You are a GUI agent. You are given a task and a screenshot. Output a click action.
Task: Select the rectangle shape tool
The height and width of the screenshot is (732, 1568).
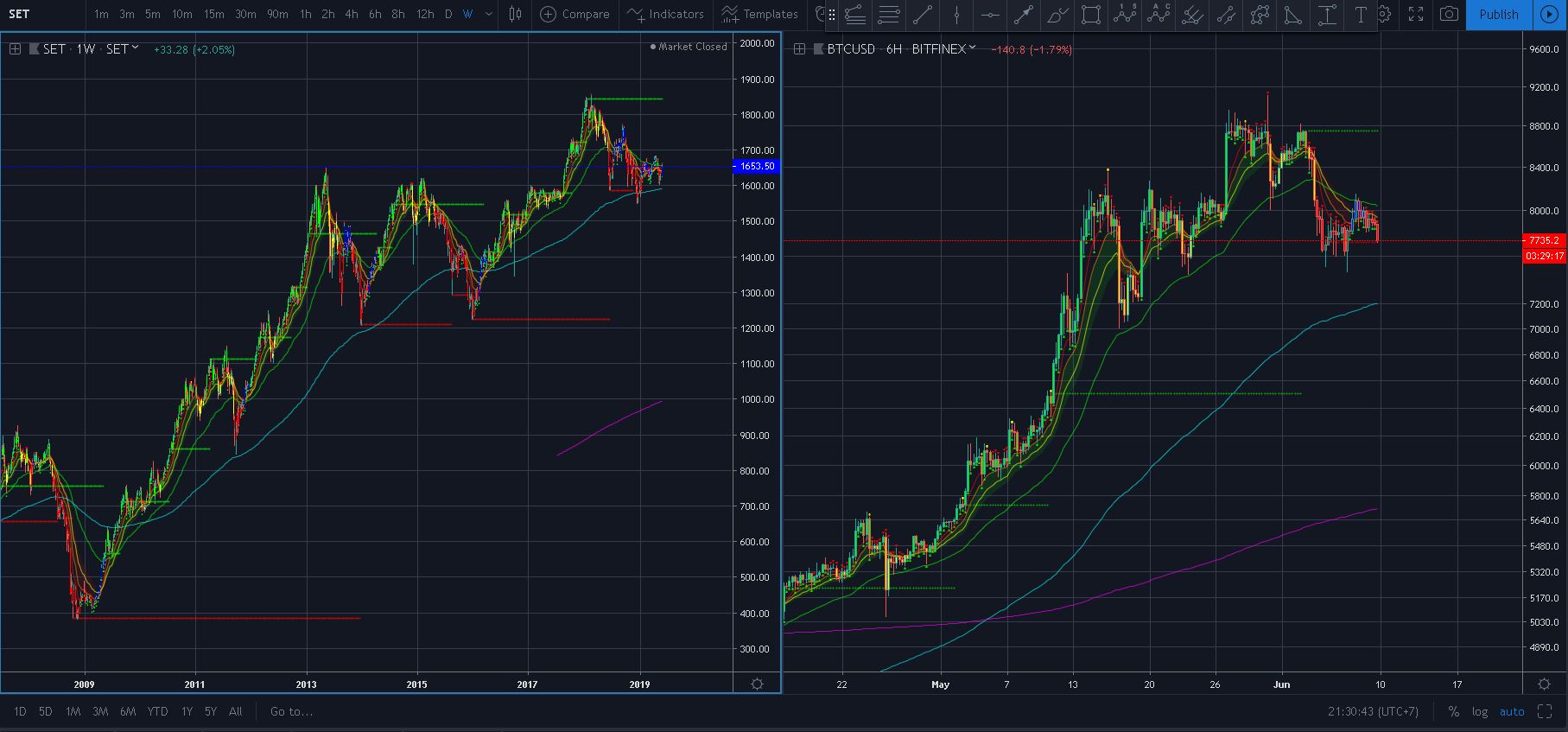pyautogui.click(x=1091, y=14)
